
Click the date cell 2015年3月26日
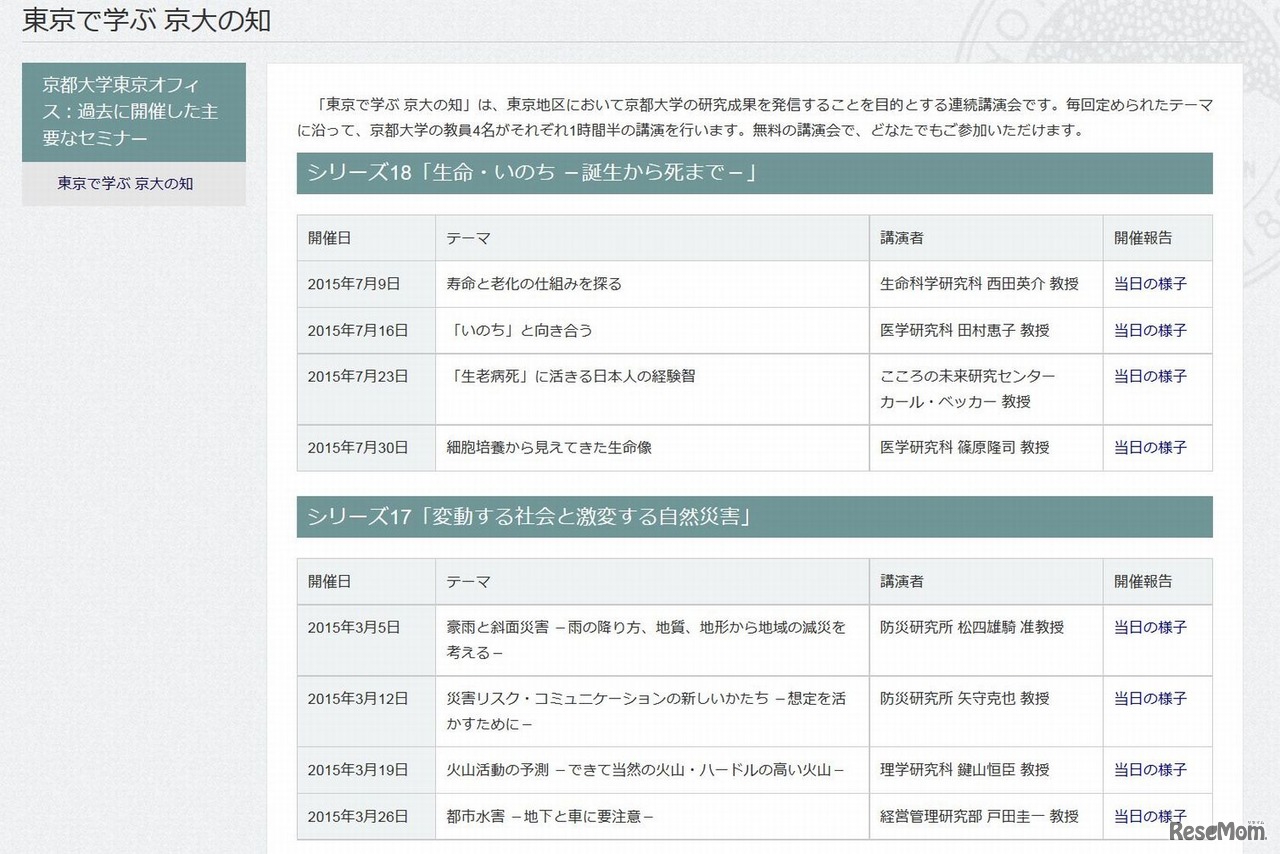[x=366, y=816]
